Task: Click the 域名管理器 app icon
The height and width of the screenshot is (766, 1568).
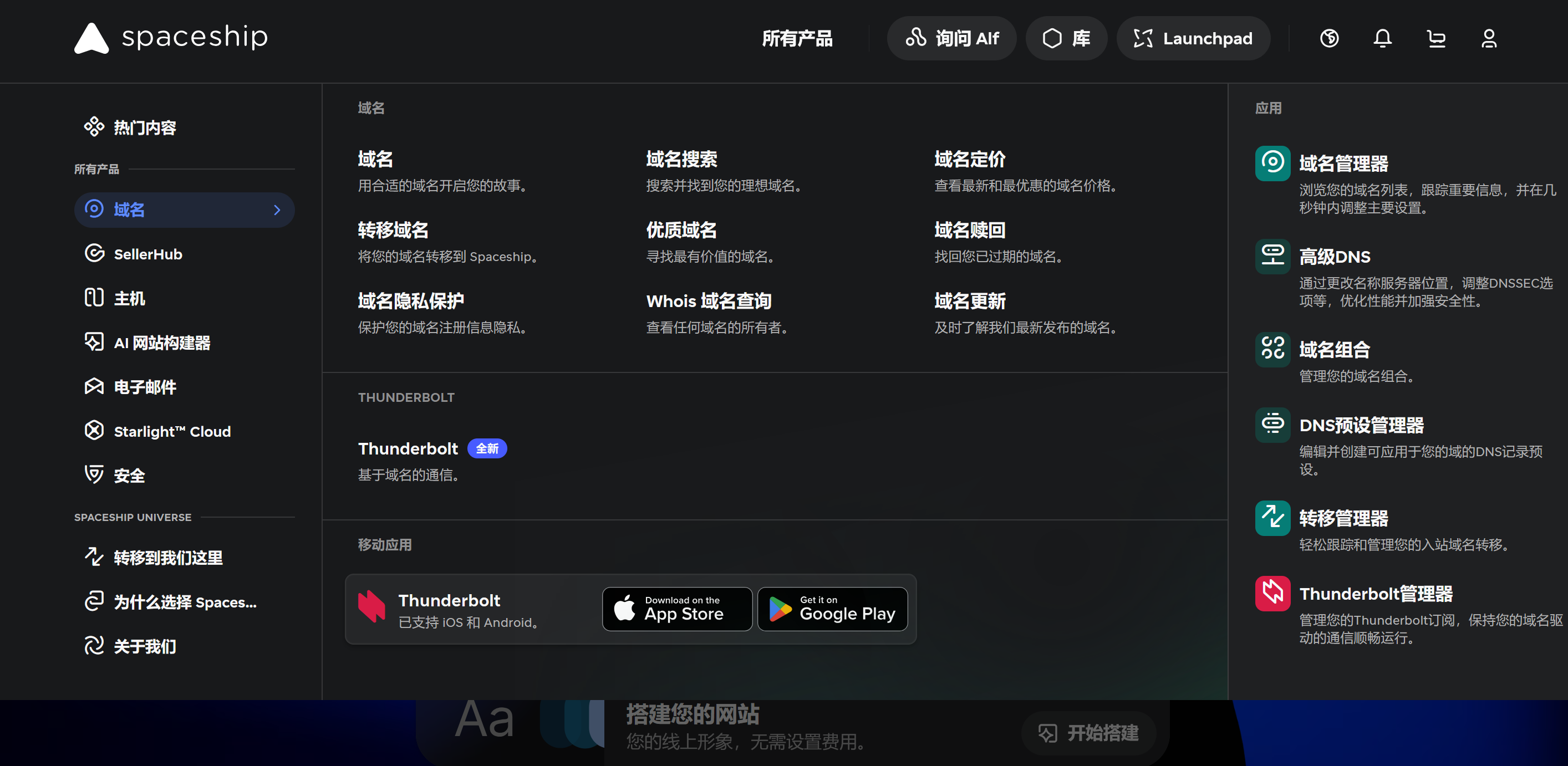Action: pyautogui.click(x=1272, y=163)
